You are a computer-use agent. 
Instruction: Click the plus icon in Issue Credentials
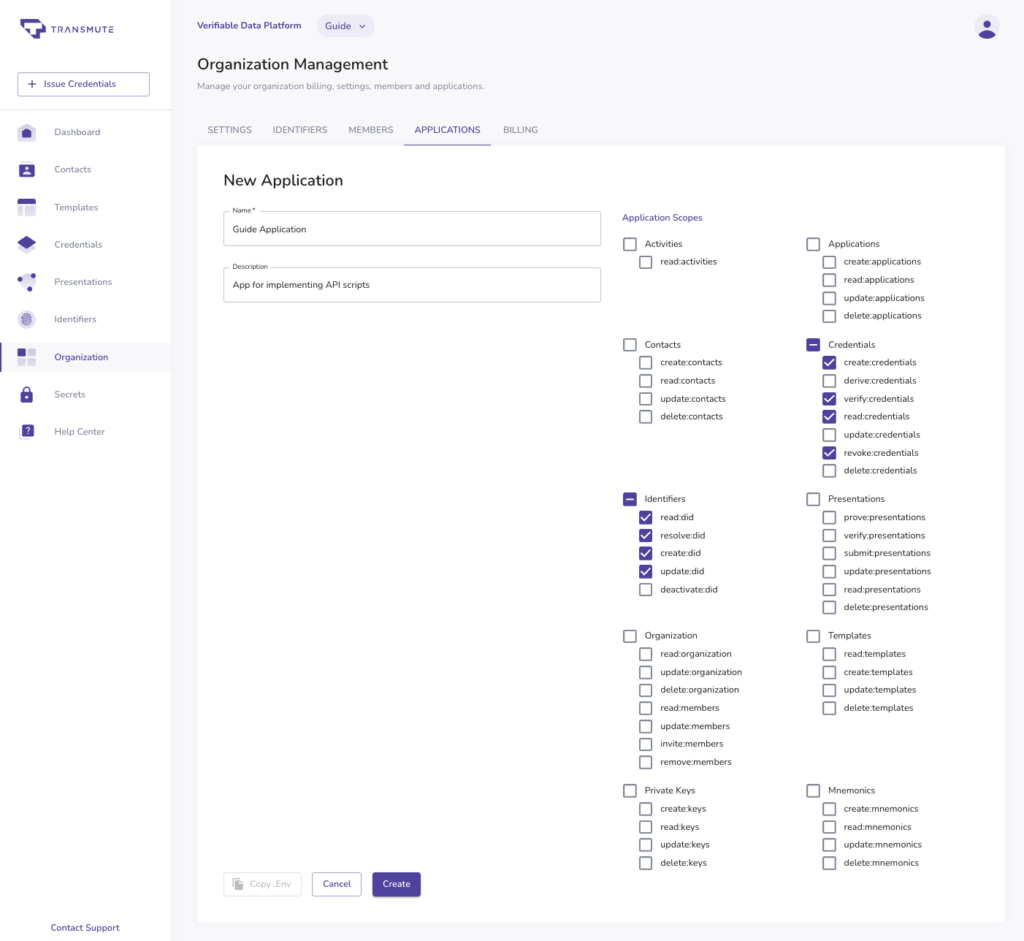pyautogui.click(x=32, y=84)
